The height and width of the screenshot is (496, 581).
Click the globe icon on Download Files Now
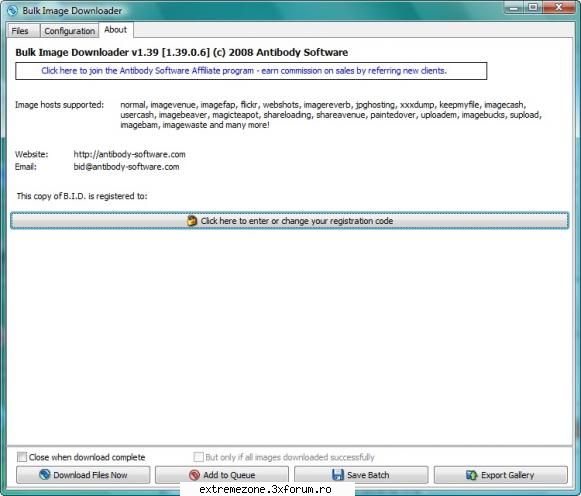coord(45,475)
